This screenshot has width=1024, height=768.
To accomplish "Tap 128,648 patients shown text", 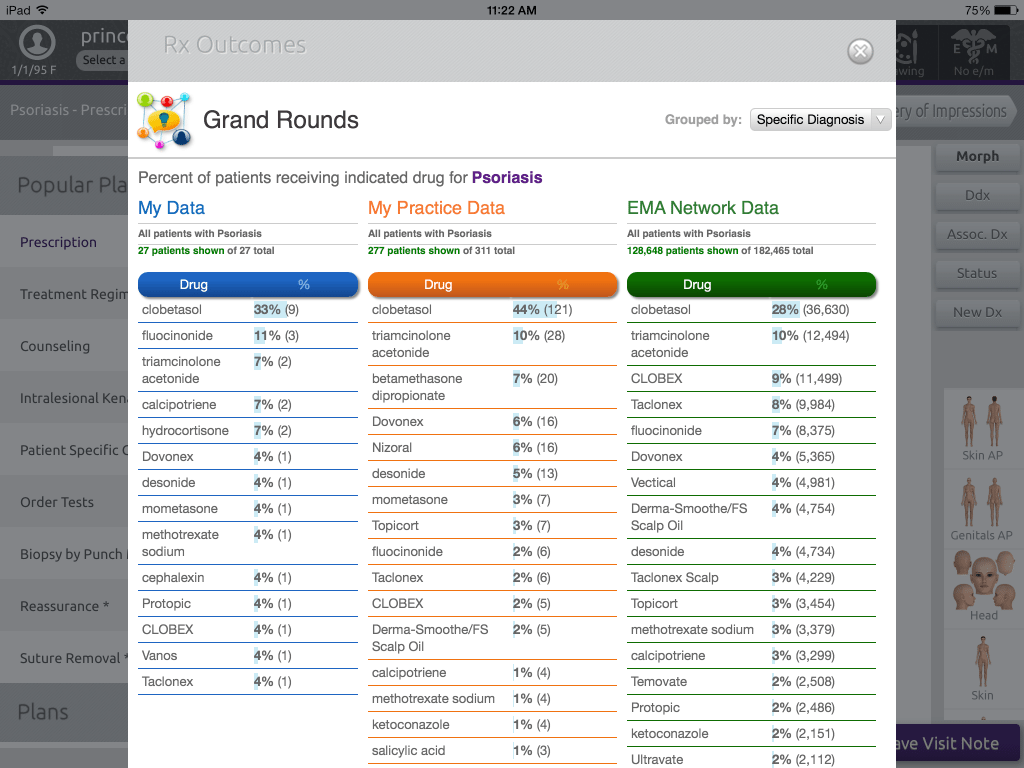I will click(682, 251).
